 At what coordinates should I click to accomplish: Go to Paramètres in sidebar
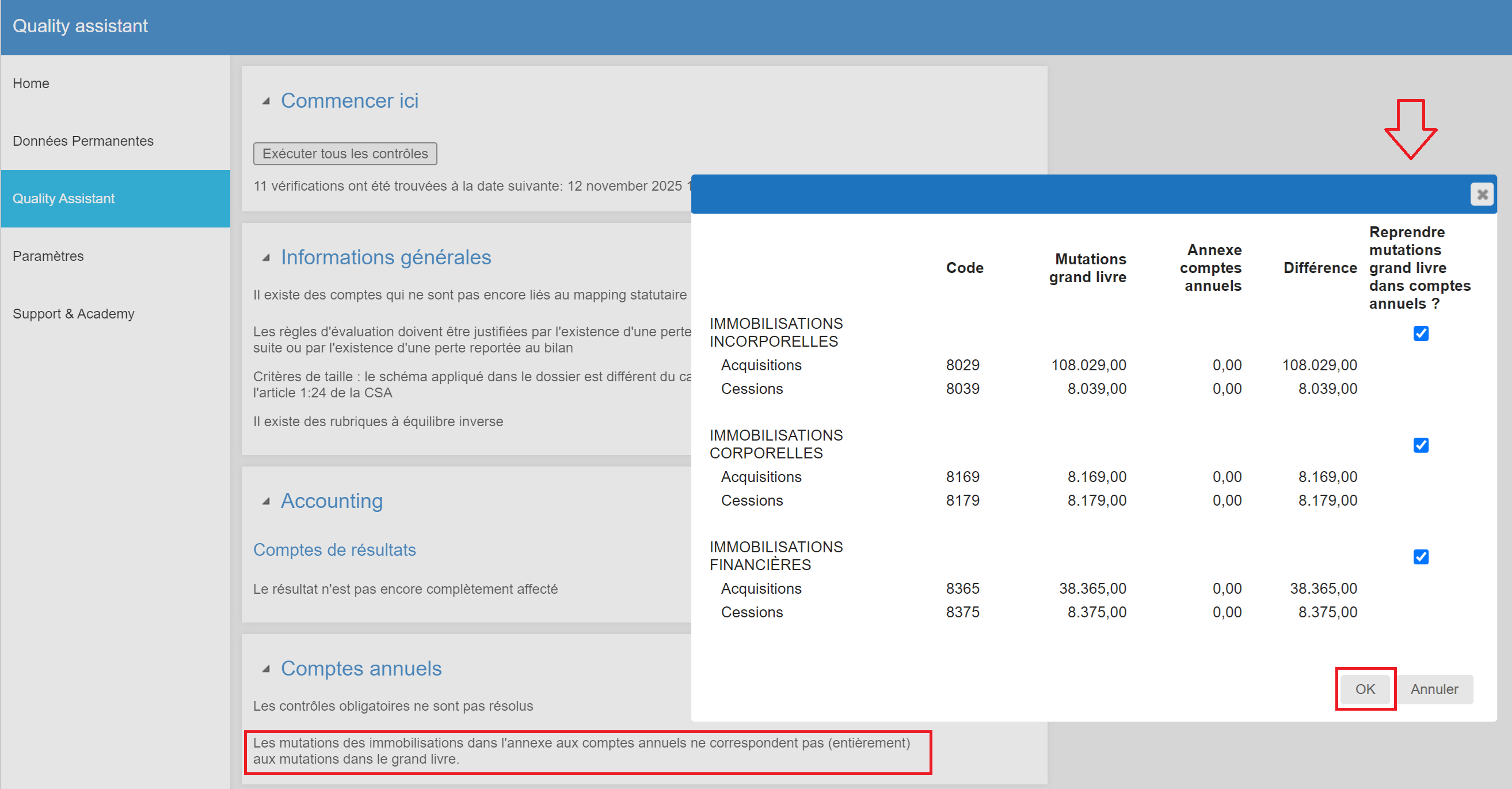point(48,256)
